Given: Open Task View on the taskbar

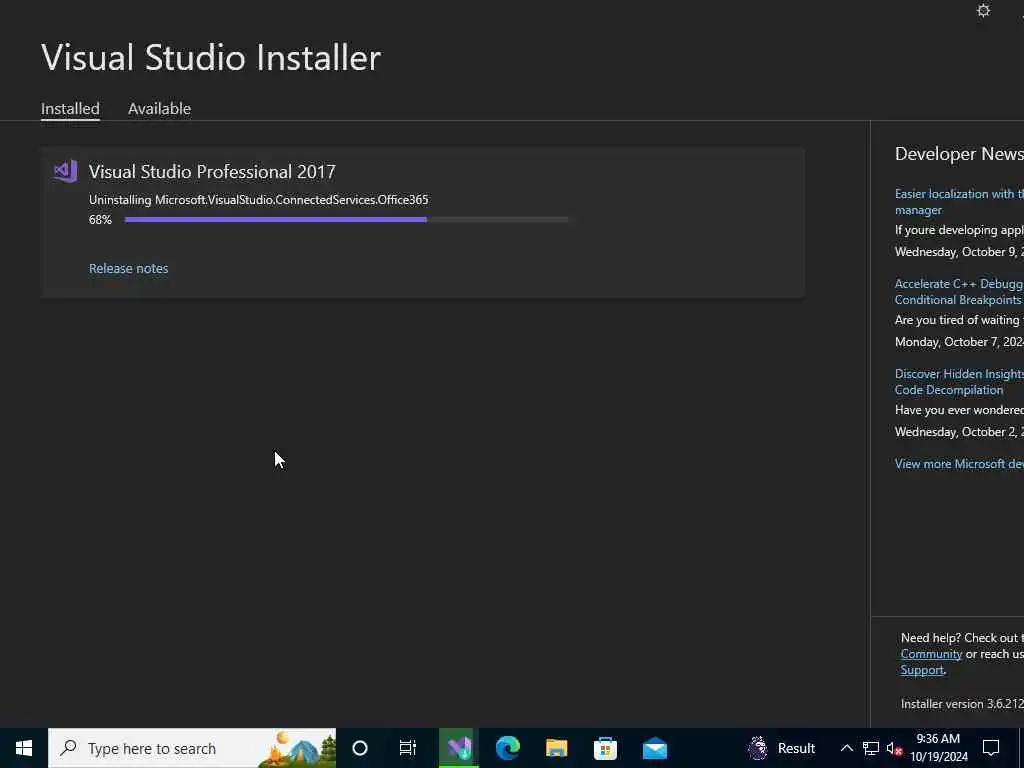Looking at the screenshot, I should (x=408, y=748).
